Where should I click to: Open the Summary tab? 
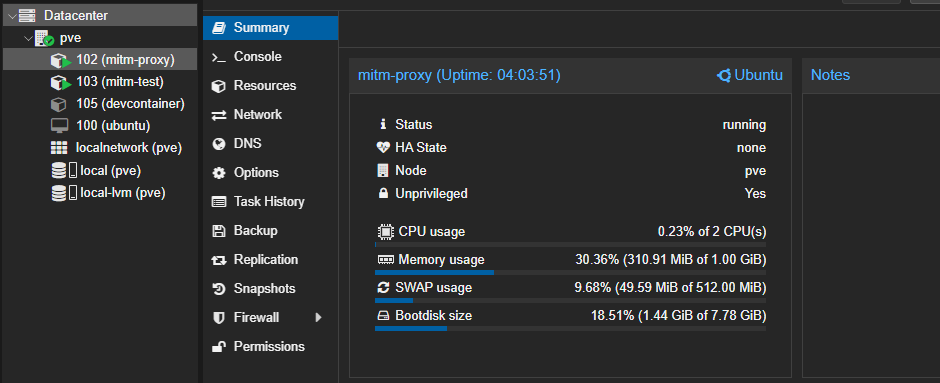click(x=270, y=28)
